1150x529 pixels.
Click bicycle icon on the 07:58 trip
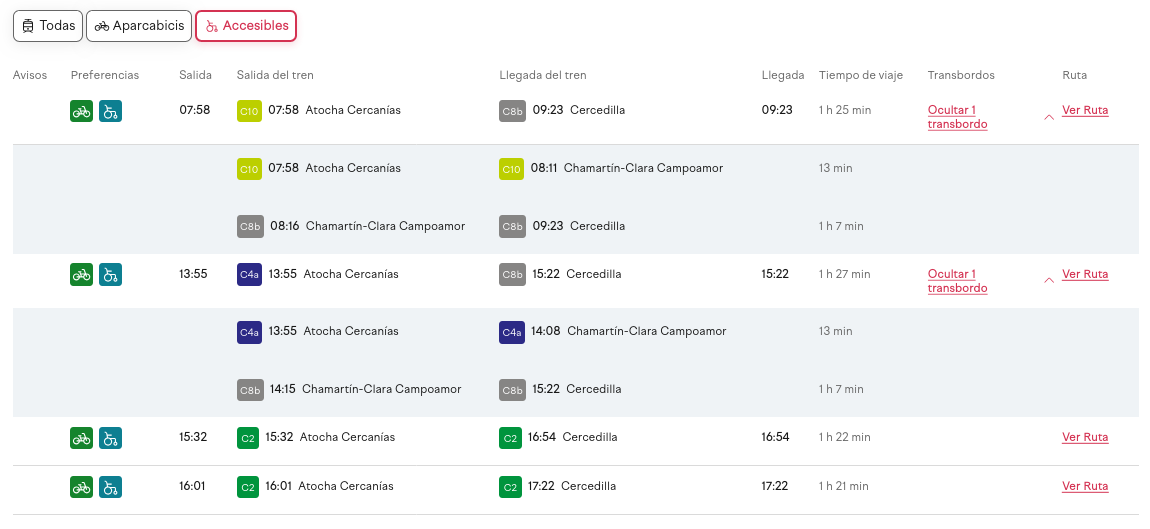click(82, 111)
